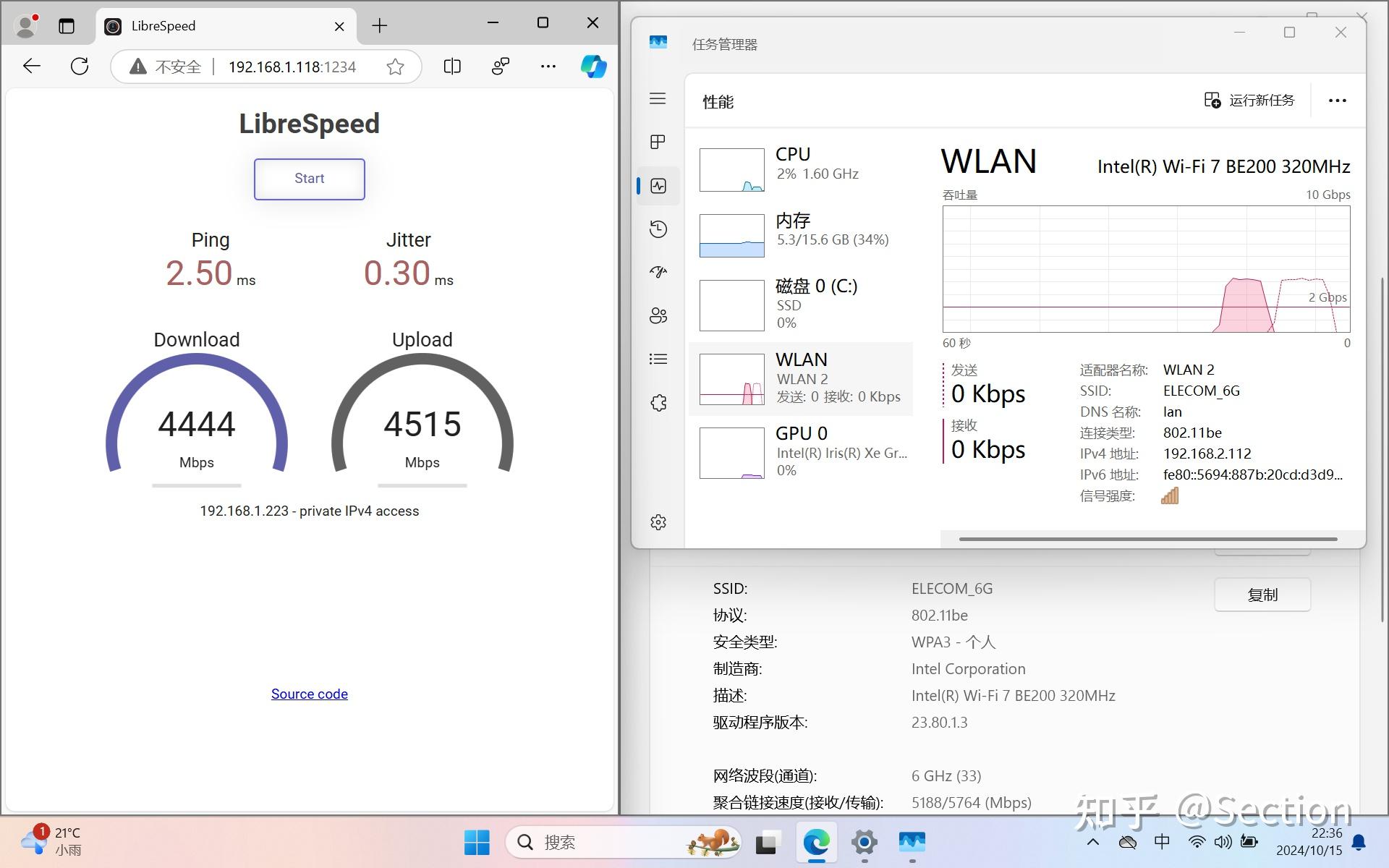Select the Startup apps view
Screen dimensions: 1389x868
pos(657,272)
